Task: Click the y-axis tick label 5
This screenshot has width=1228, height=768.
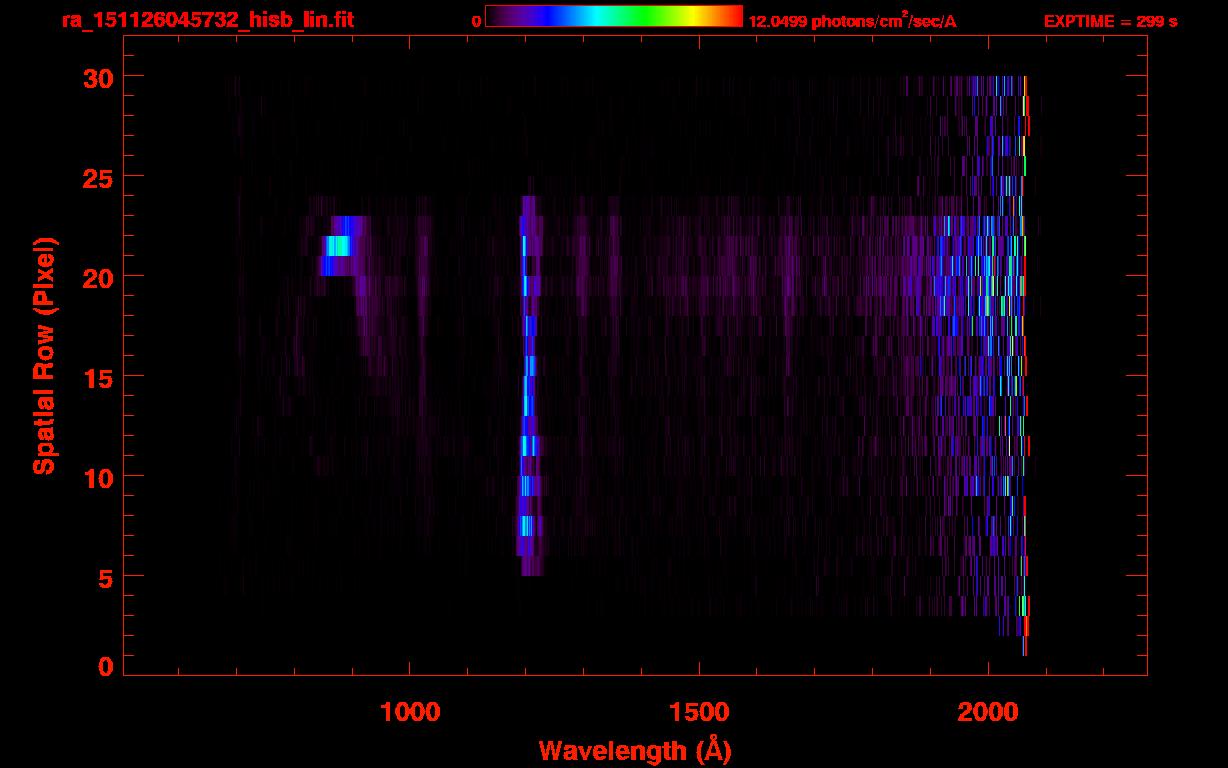Action: [105, 577]
